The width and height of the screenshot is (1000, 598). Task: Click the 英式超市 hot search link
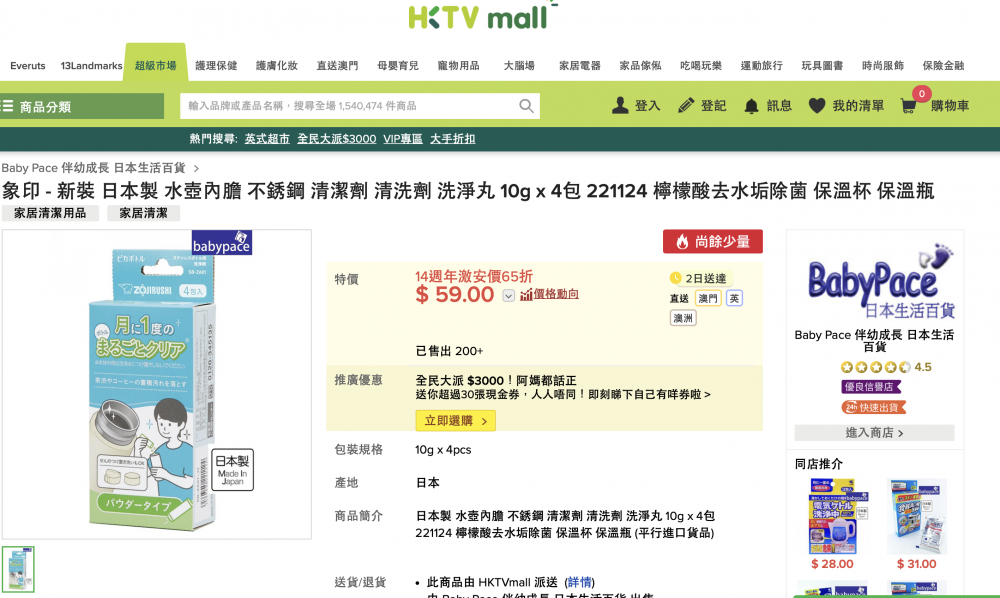(x=267, y=139)
